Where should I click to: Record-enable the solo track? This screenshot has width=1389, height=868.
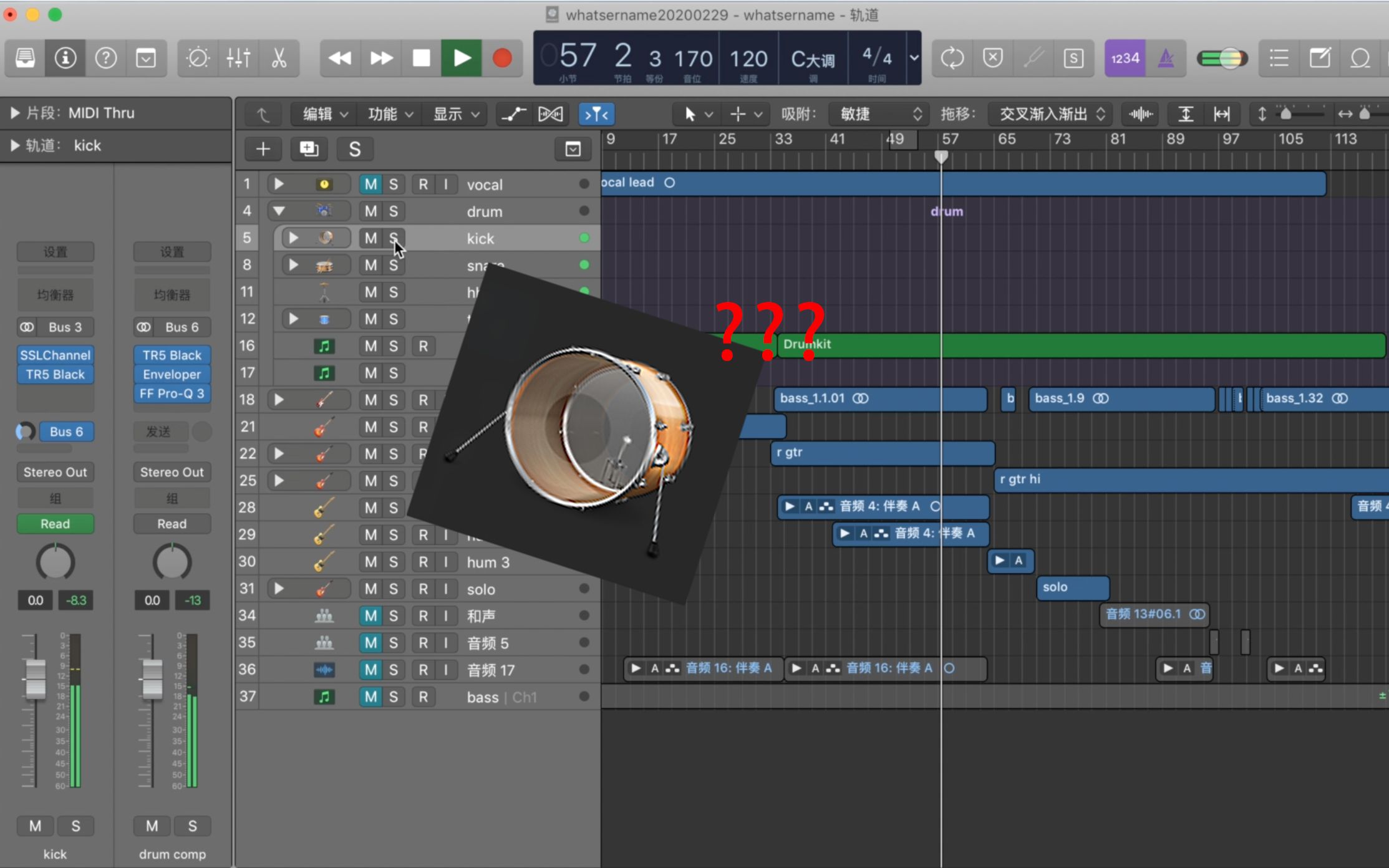point(423,589)
